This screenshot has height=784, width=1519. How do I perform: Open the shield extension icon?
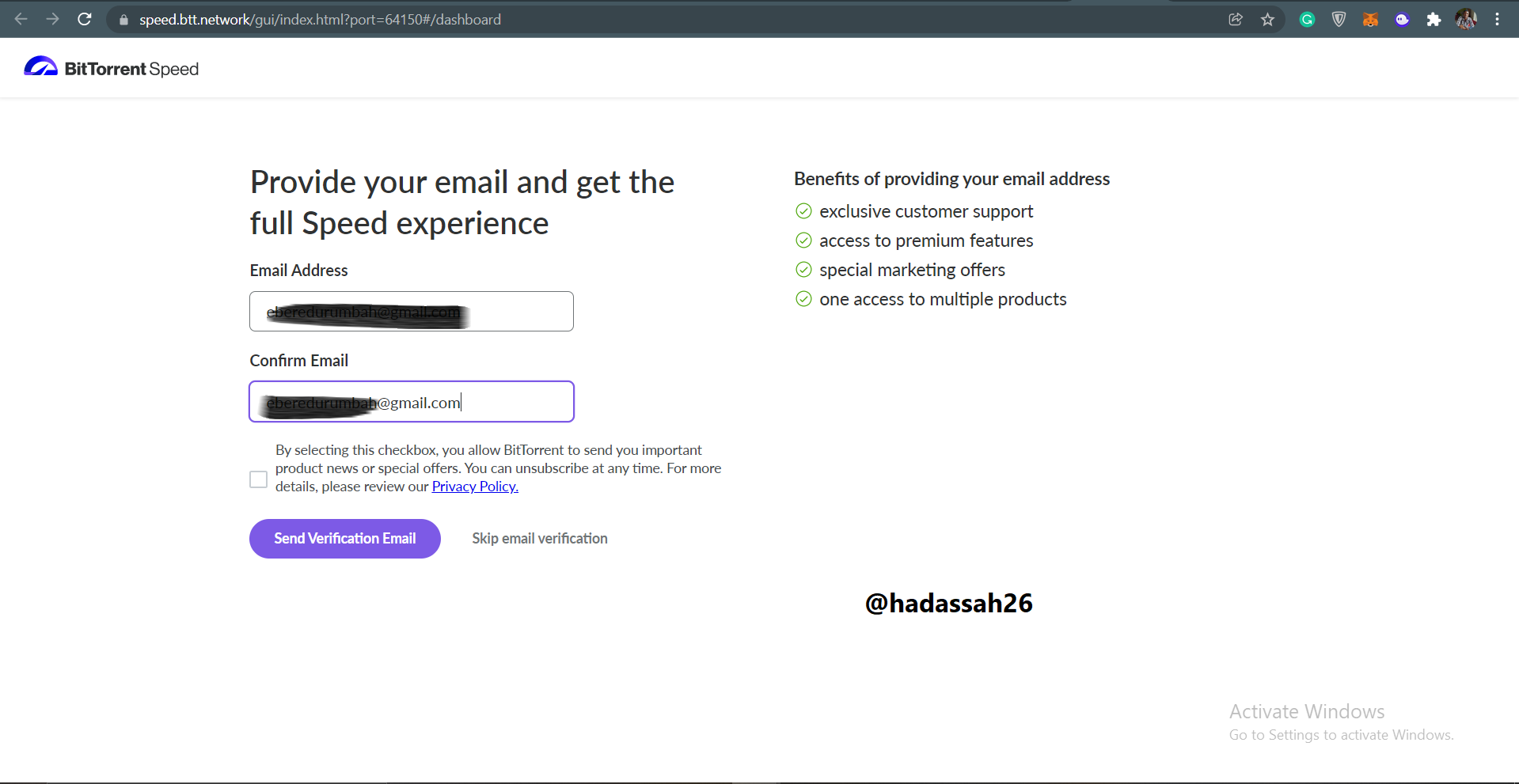click(x=1339, y=20)
